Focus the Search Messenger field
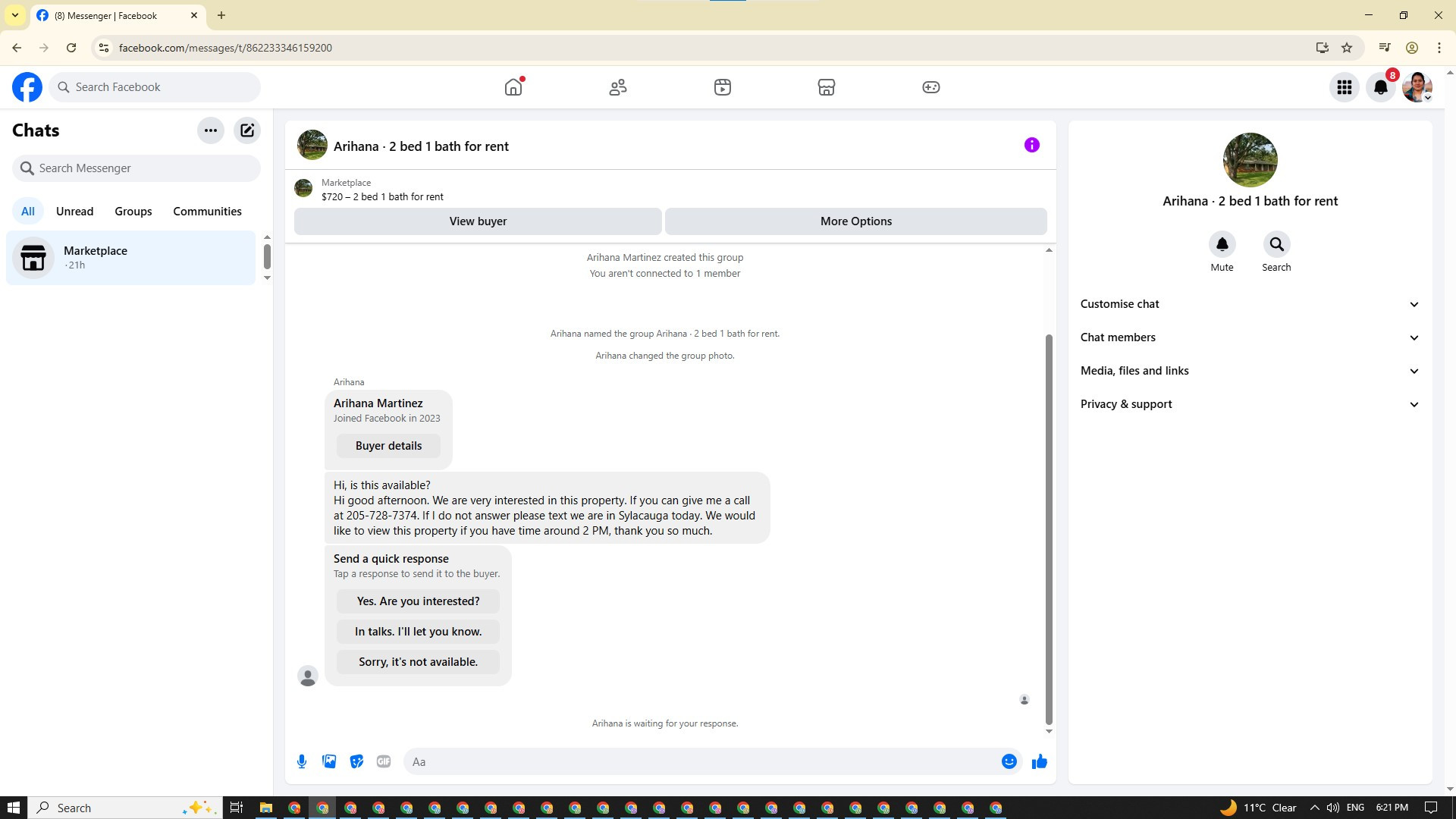This screenshot has height=819, width=1456. click(136, 168)
